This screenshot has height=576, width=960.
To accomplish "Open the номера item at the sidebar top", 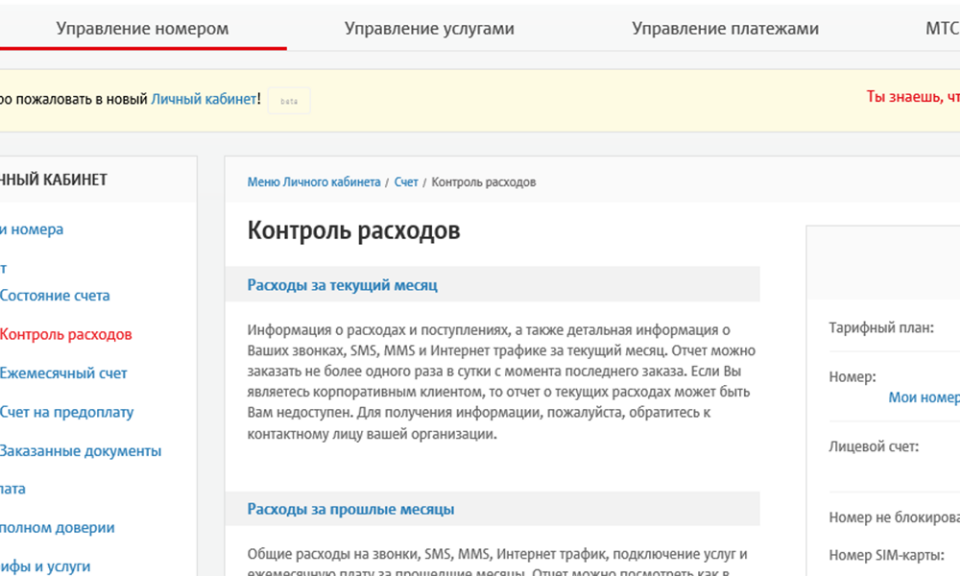I will coord(31,230).
